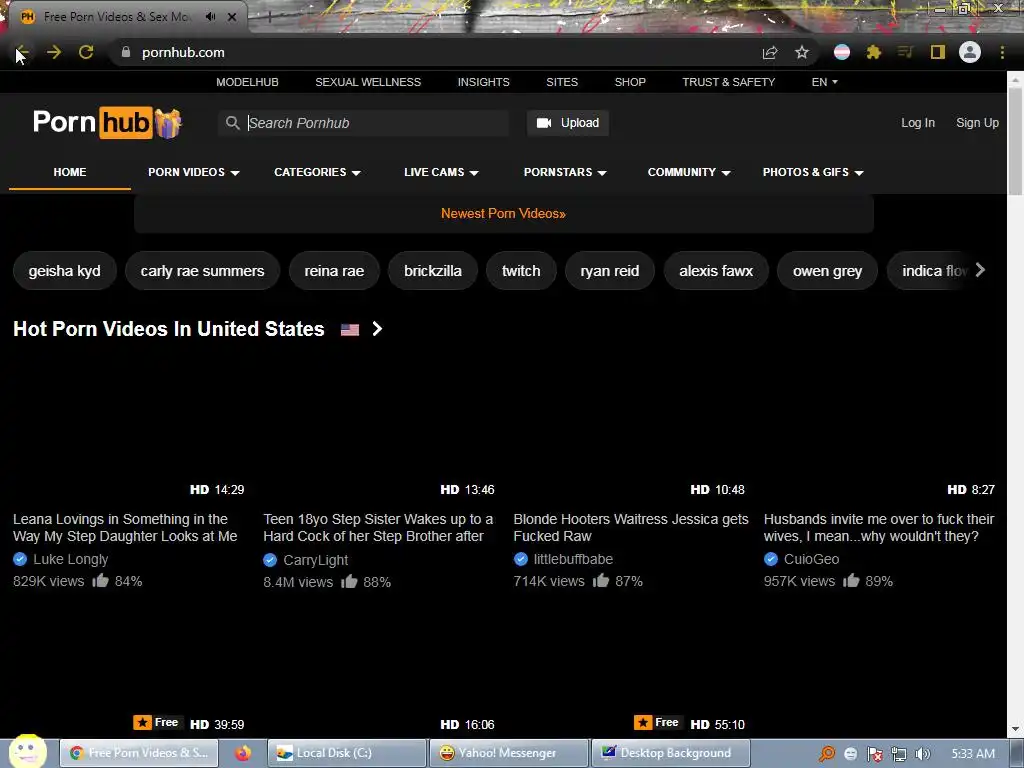Open the TRUST & SAFETY top menu link

(x=729, y=82)
